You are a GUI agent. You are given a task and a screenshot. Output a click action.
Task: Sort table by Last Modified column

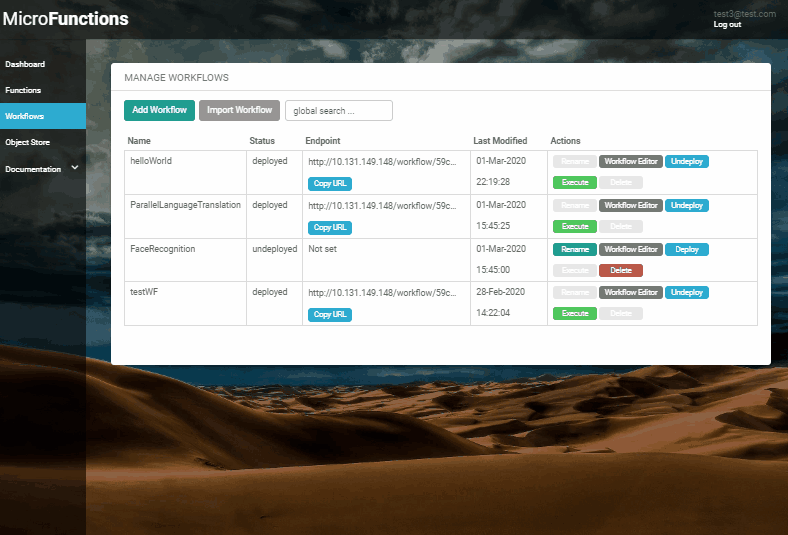click(500, 141)
